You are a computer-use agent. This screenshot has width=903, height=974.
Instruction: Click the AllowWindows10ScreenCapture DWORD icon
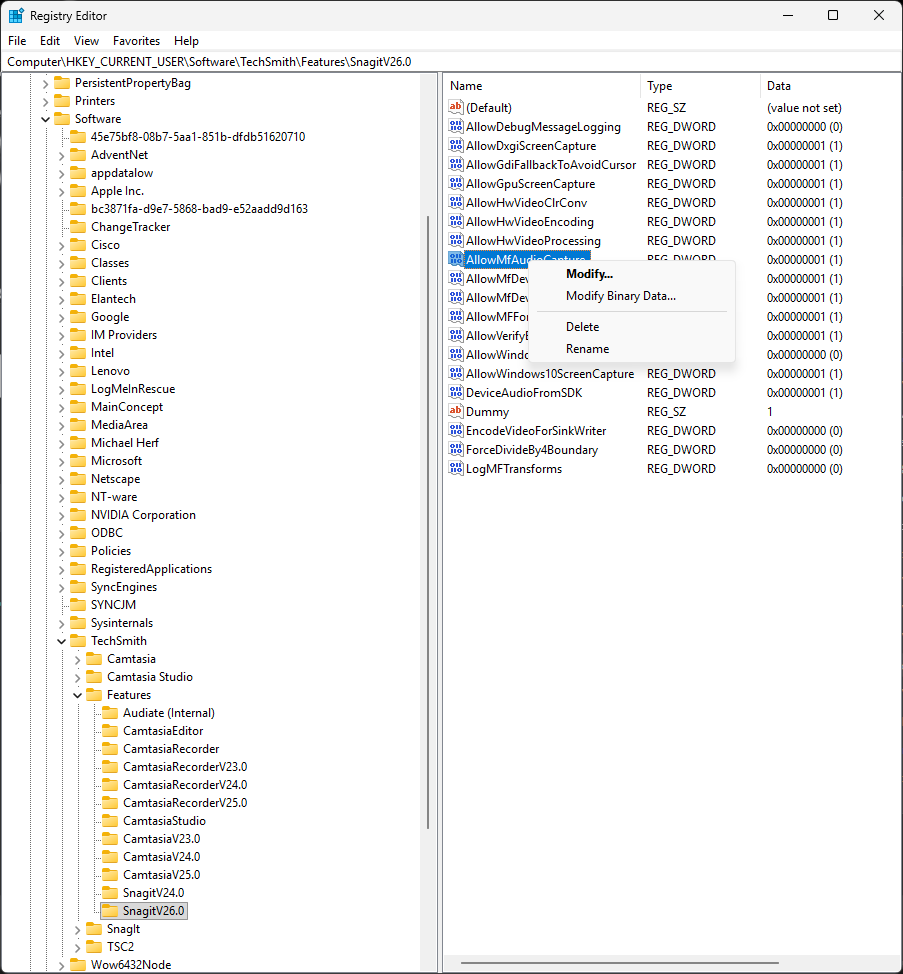456,373
